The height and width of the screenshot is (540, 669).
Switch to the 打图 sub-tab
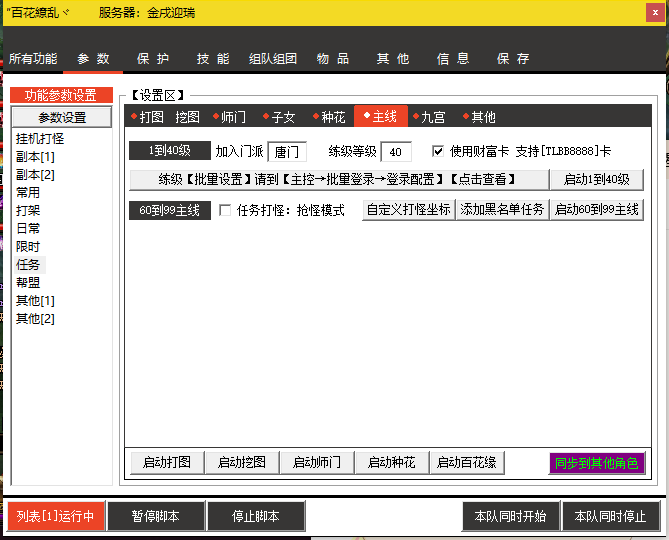click(x=147, y=116)
